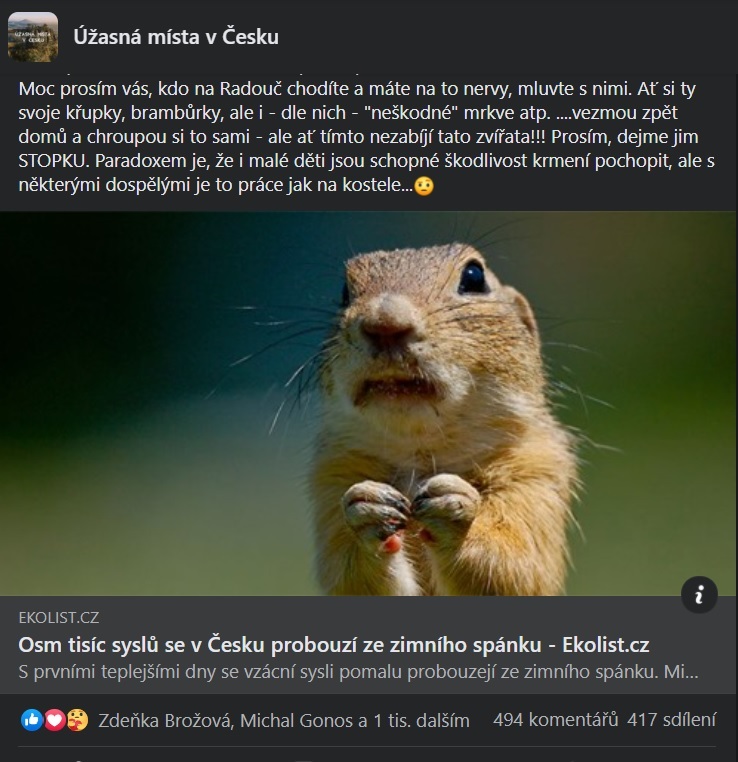Show the 417 sdílení shares list

pyautogui.click(x=671, y=720)
